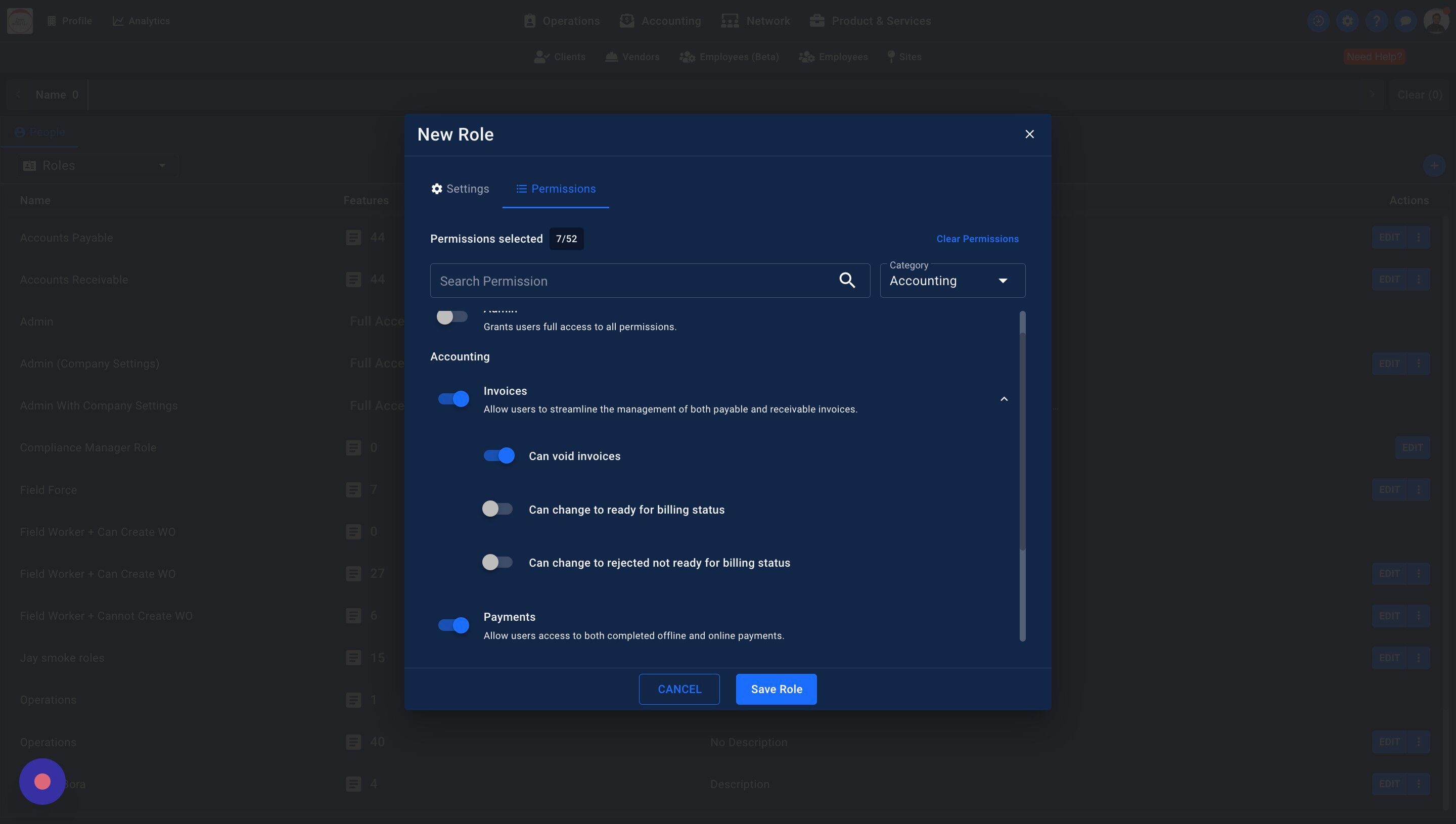The height and width of the screenshot is (824, 1456).
Task: Click the Clear Permissions link
Action: point(977,239)
